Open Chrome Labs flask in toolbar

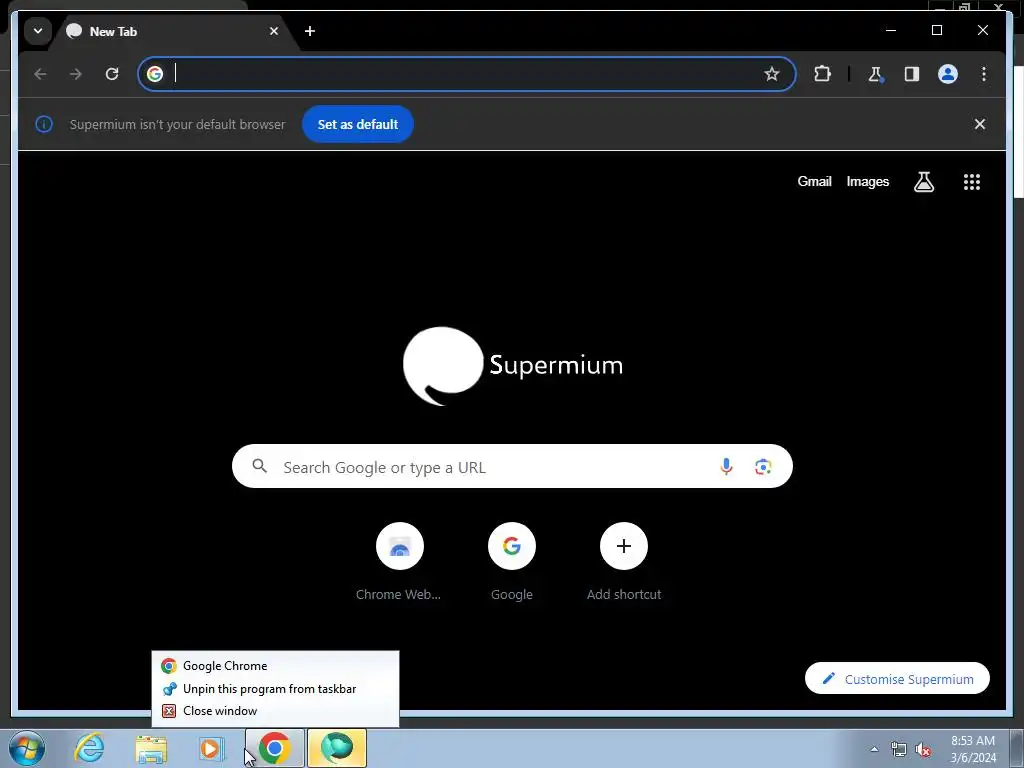(x=876, y=74)
